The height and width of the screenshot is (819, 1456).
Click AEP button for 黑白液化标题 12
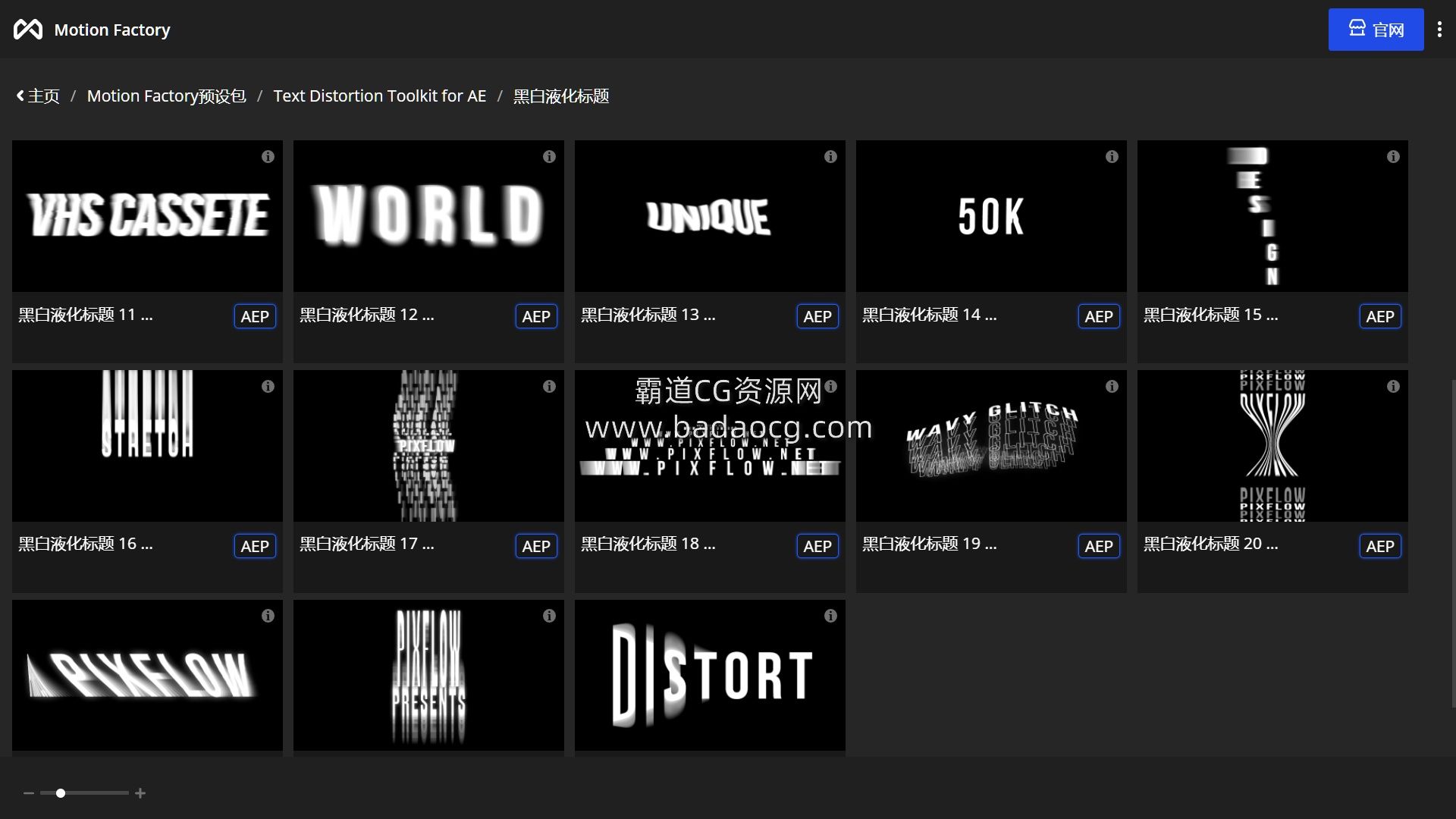tap(536, 316)
